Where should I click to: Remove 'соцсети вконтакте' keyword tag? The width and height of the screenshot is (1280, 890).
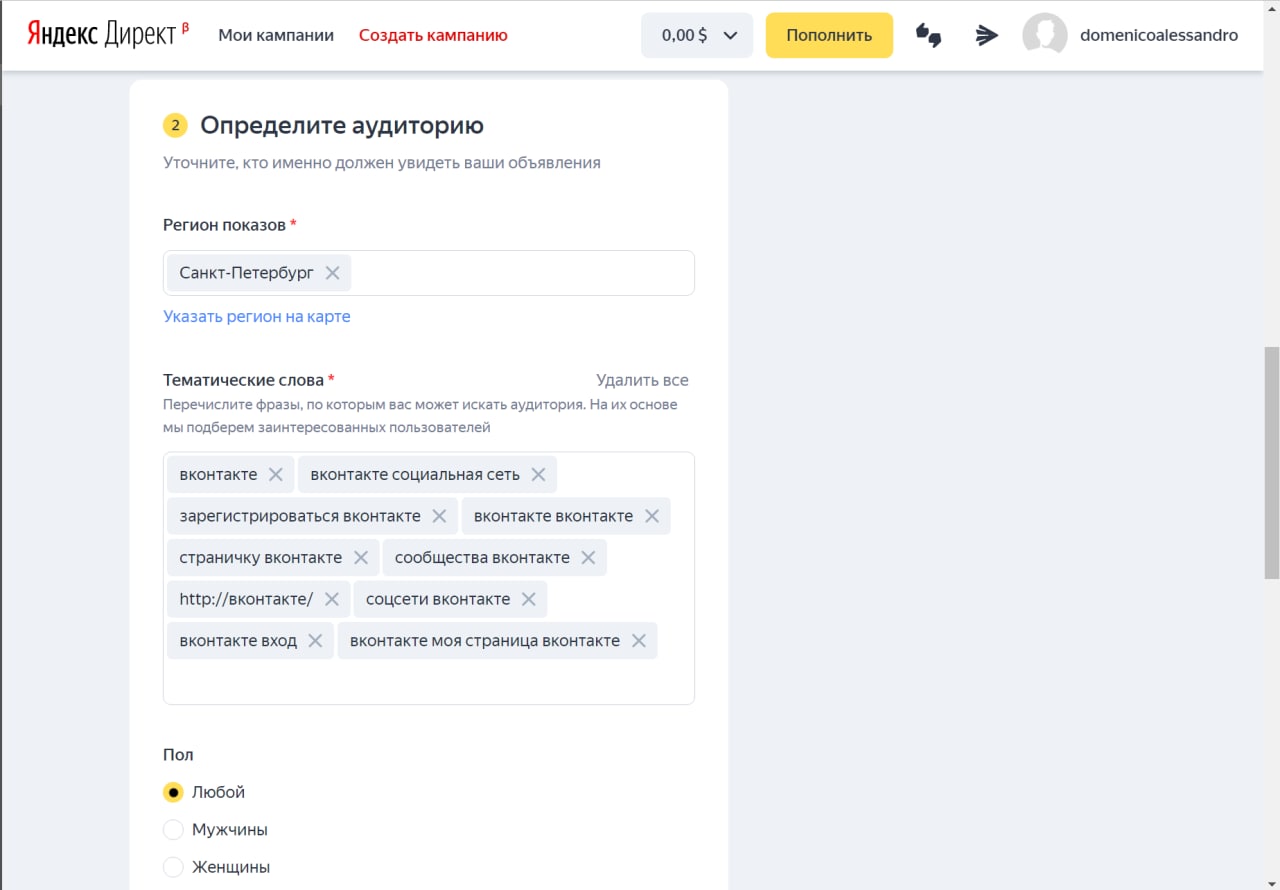tap(529, 599)
